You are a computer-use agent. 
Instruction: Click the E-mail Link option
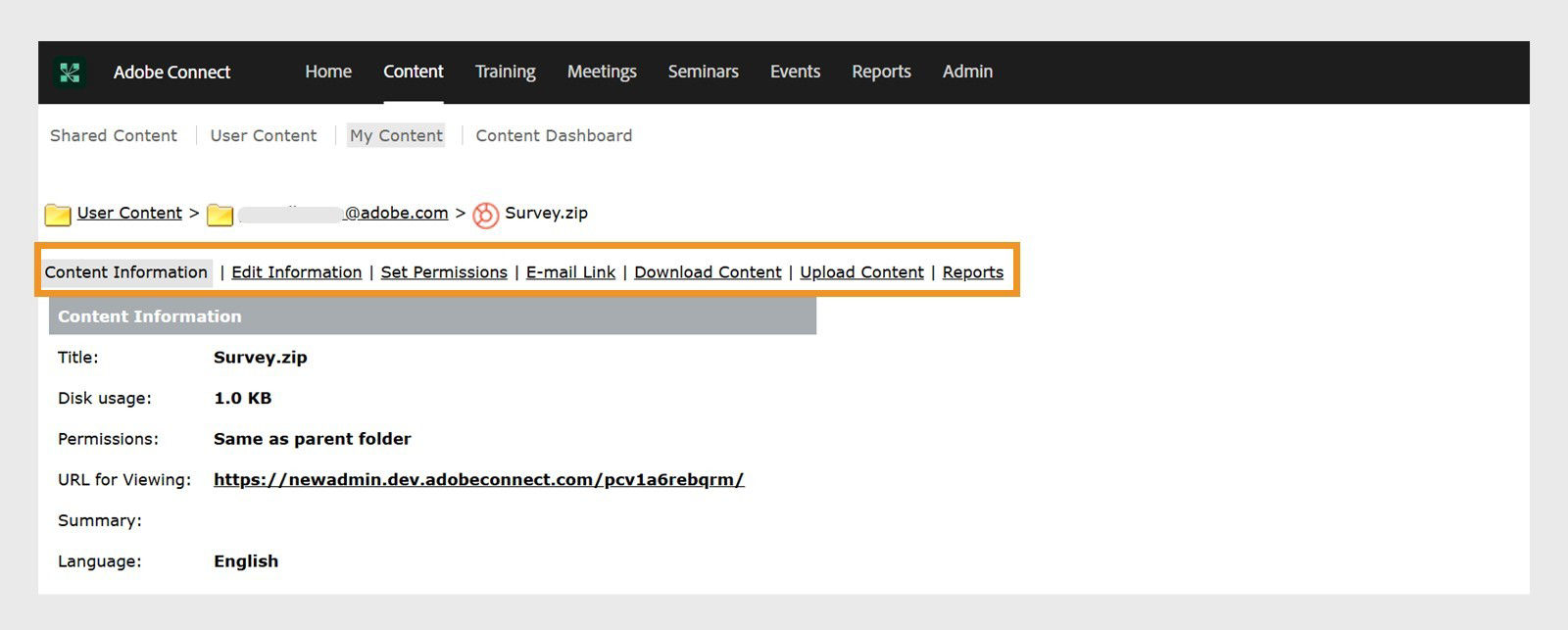570,272
